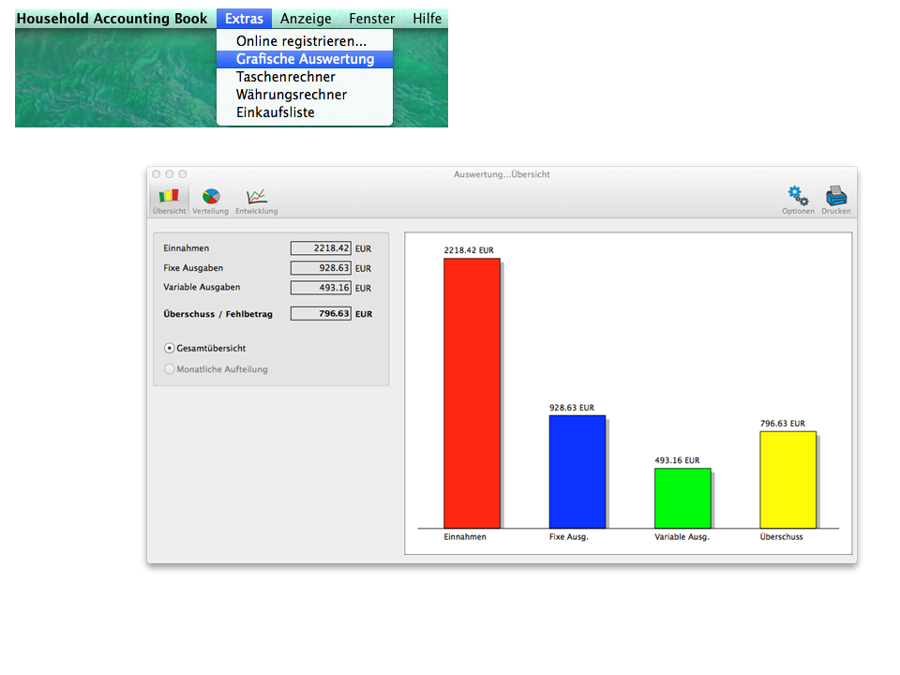This screenshot has width=900, height=675.
Task: Open the Hilfe menu
Action: click(427, 19)
